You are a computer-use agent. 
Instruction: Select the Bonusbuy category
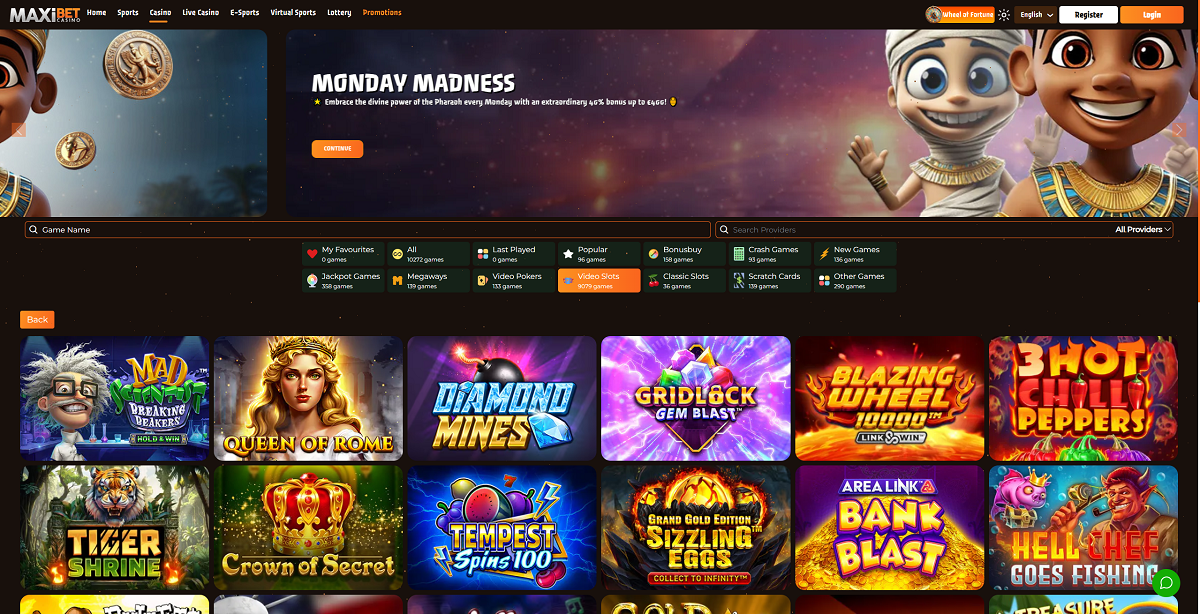(x=684, y=254)
